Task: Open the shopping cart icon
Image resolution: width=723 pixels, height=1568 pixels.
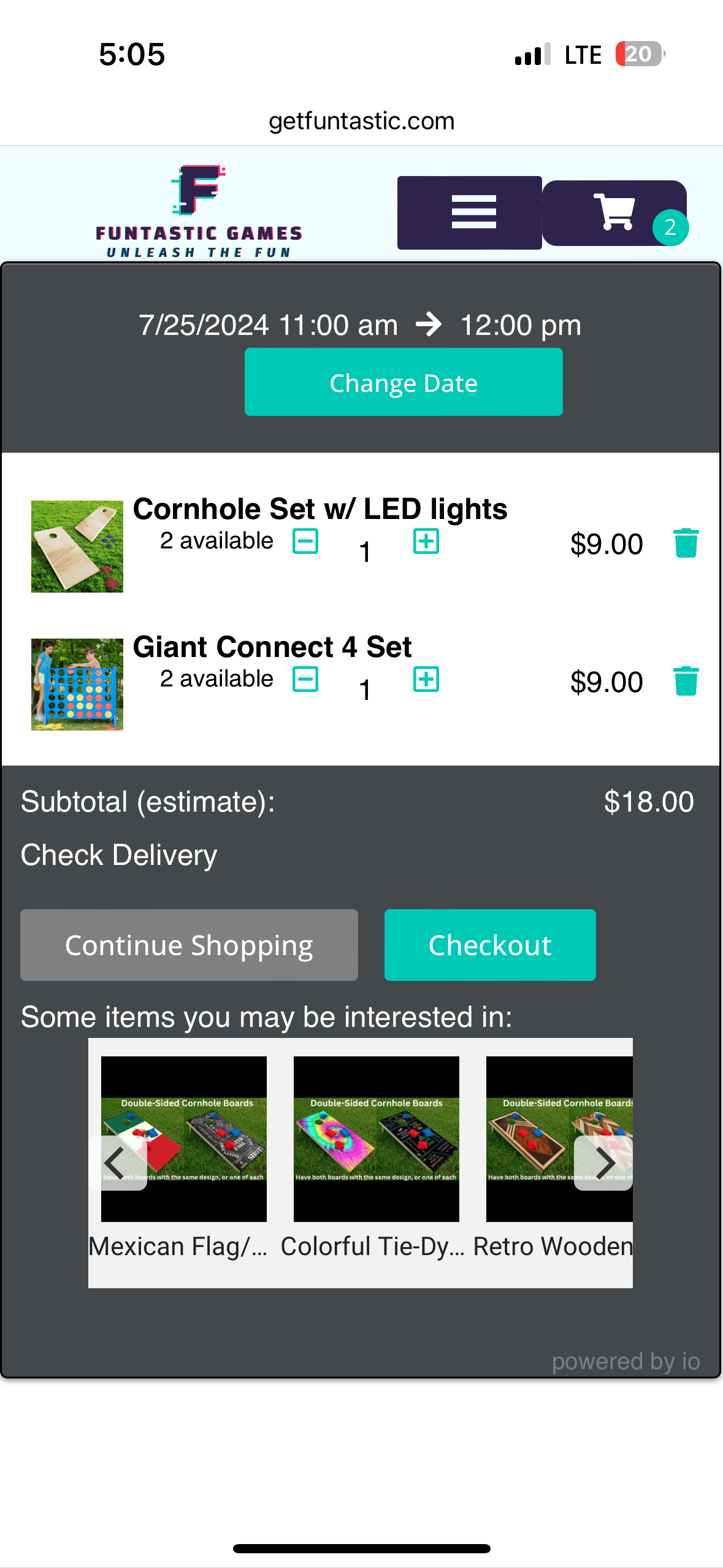Action: click(614, 213)
